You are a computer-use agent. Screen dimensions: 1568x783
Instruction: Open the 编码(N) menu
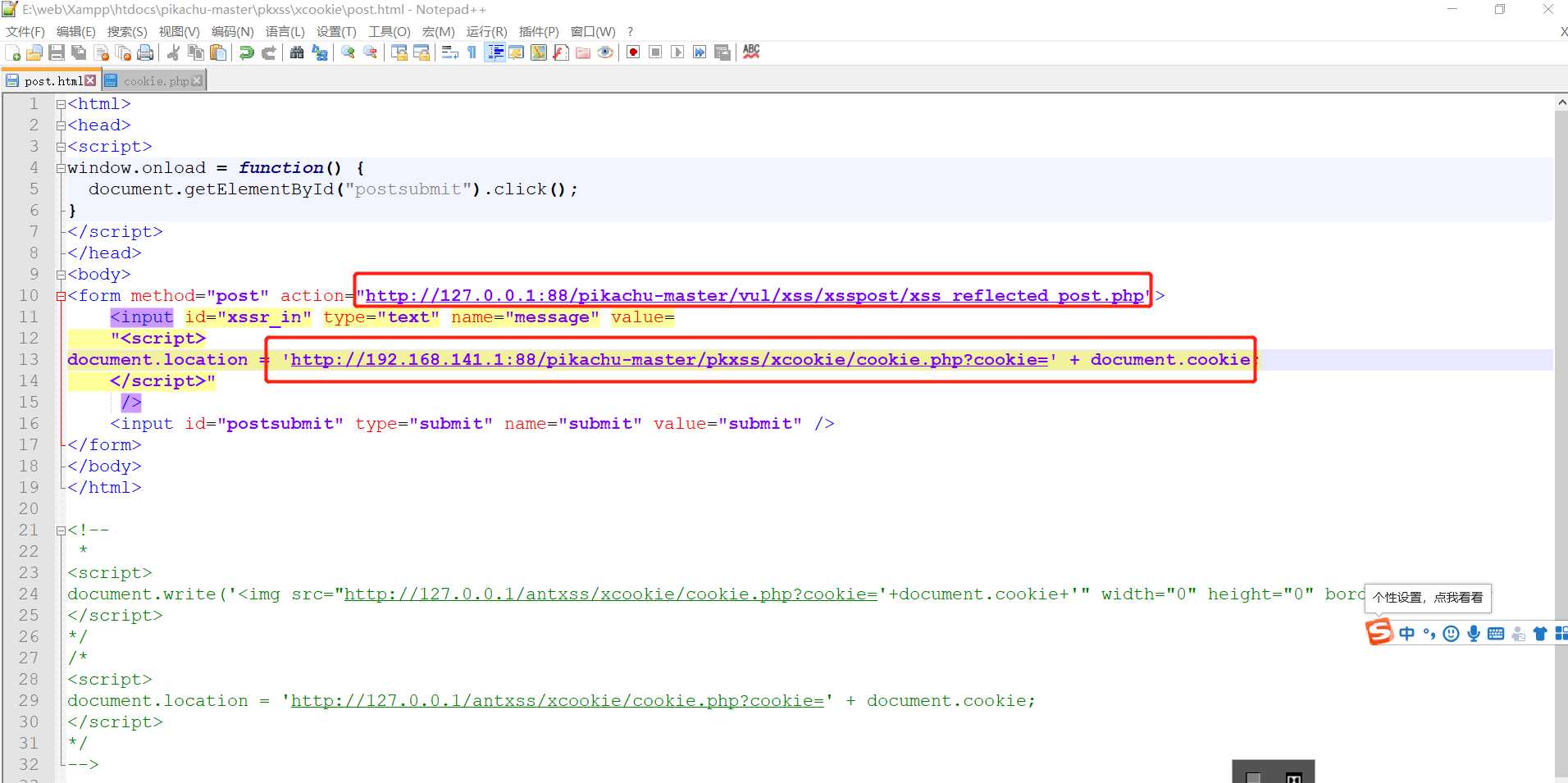click(232, 31)
